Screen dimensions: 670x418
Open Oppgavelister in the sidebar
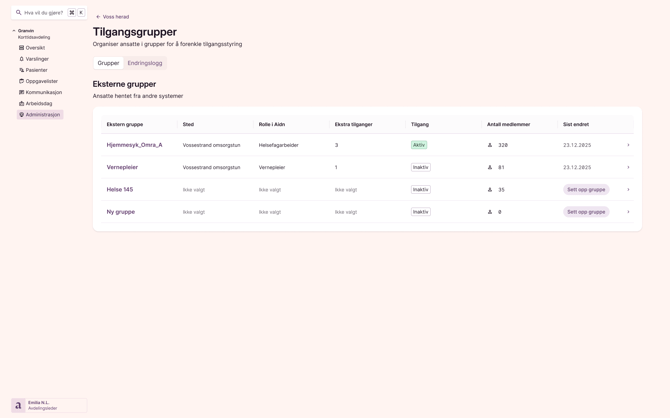click(41, 81)
